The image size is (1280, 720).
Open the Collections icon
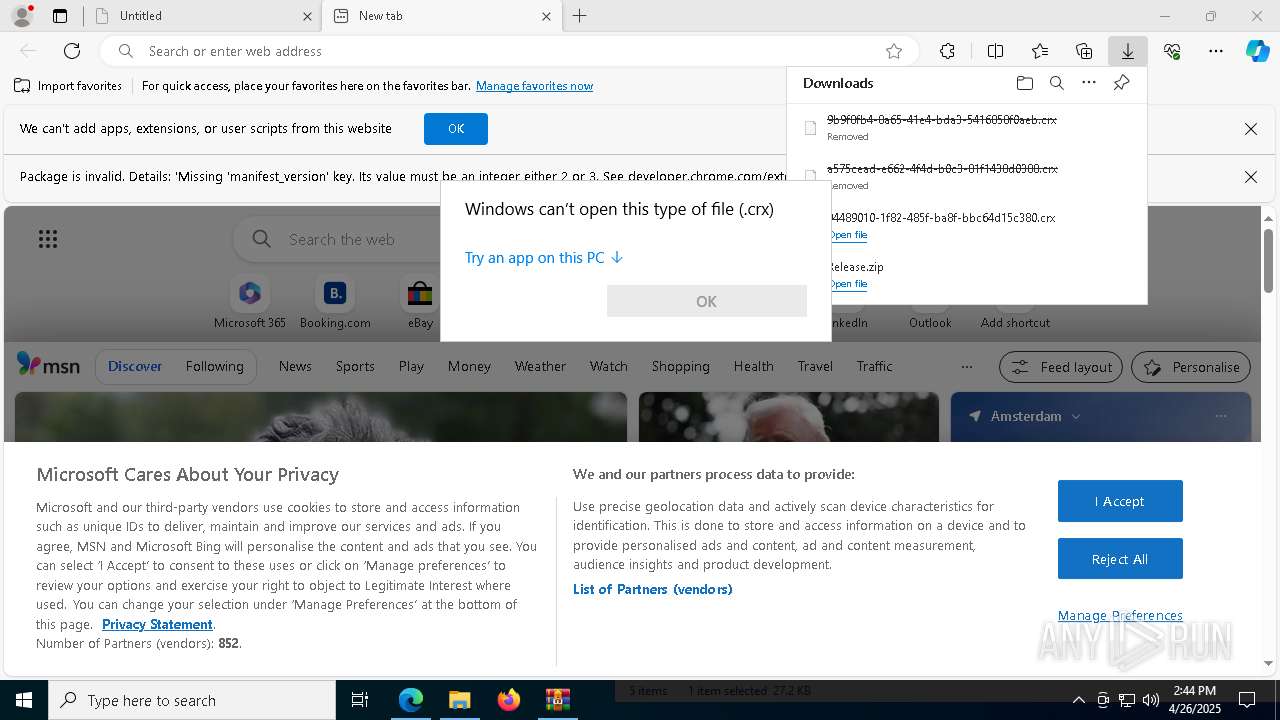(x=1084, y=51)
